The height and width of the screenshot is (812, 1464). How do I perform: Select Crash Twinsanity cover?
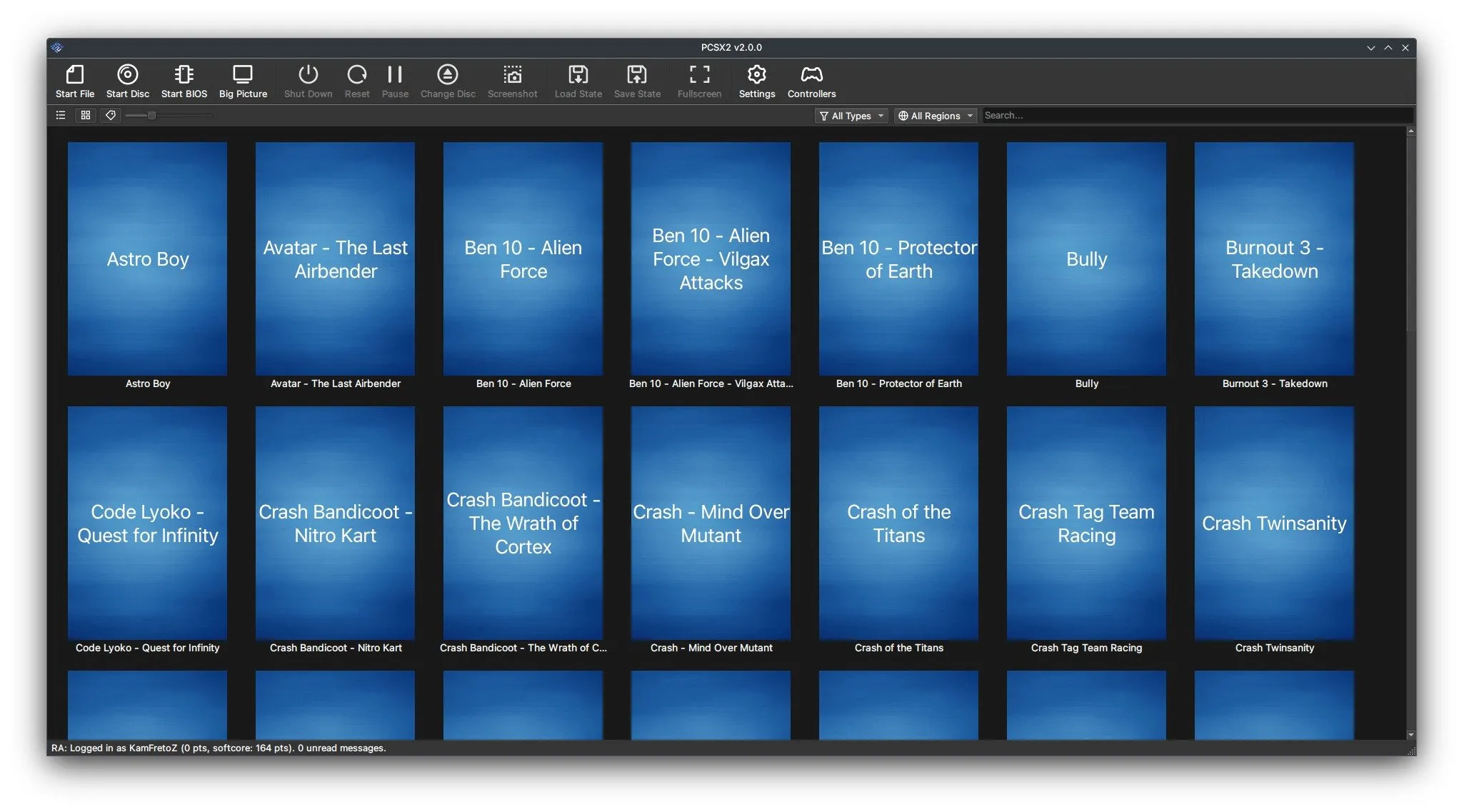click(1274, 523)
